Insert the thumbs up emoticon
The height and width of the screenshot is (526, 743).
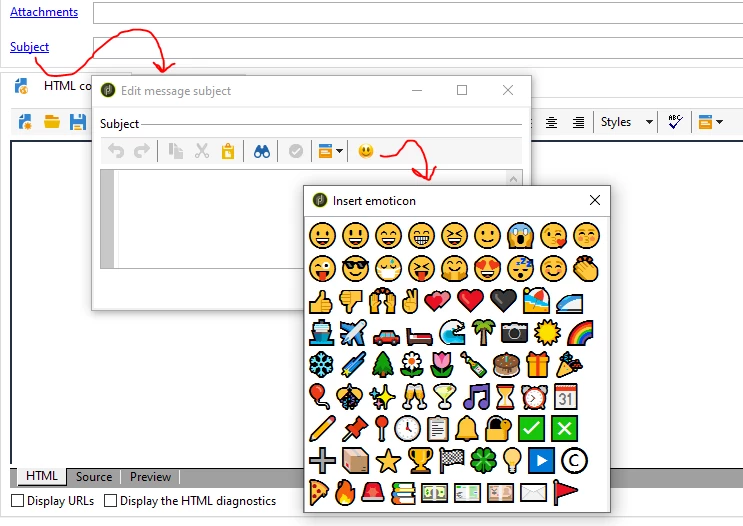[x=321, y=301]
